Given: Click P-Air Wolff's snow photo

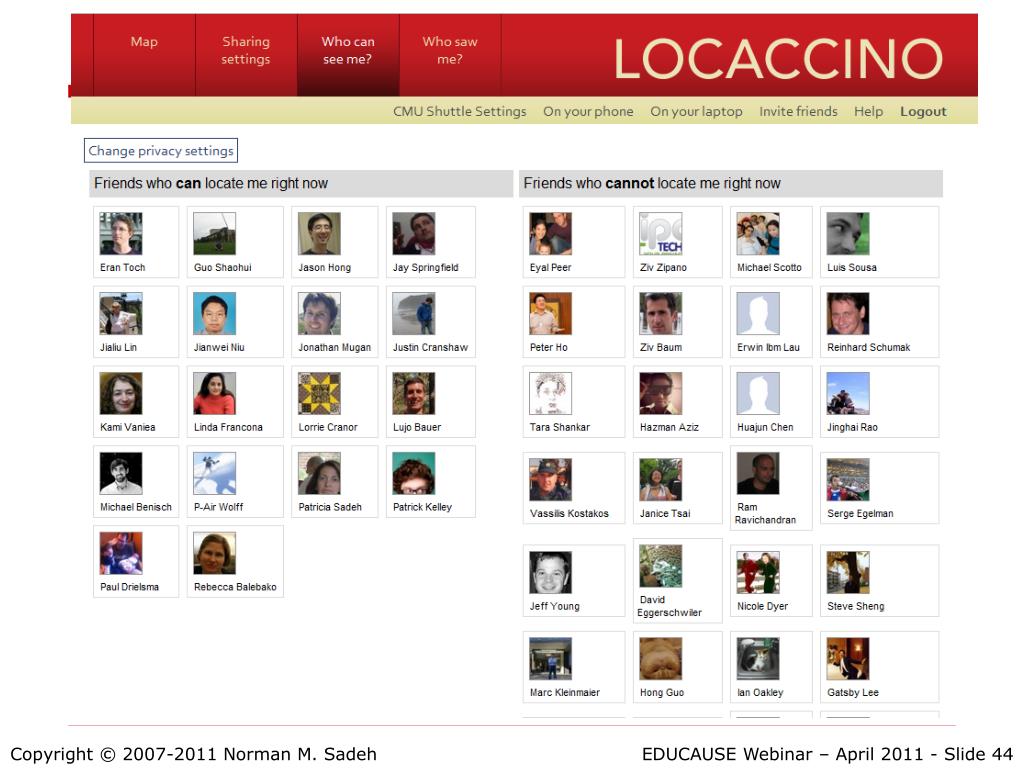Looking at the screenshot, I should point(214,473).
